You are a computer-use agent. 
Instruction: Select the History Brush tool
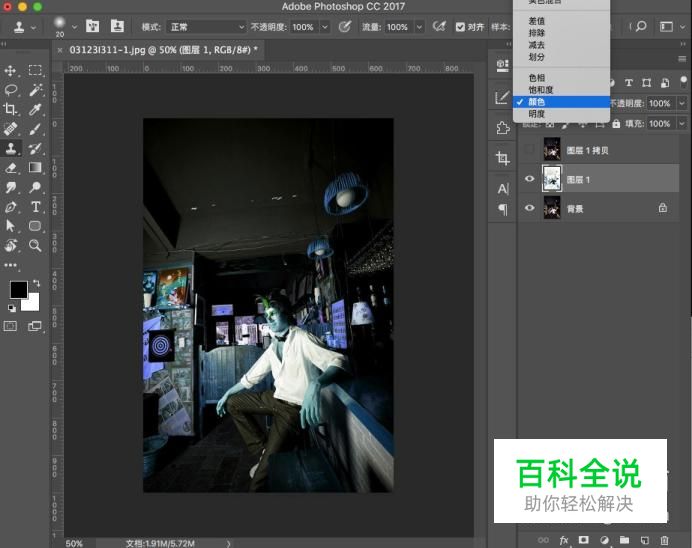coord(35,148)
